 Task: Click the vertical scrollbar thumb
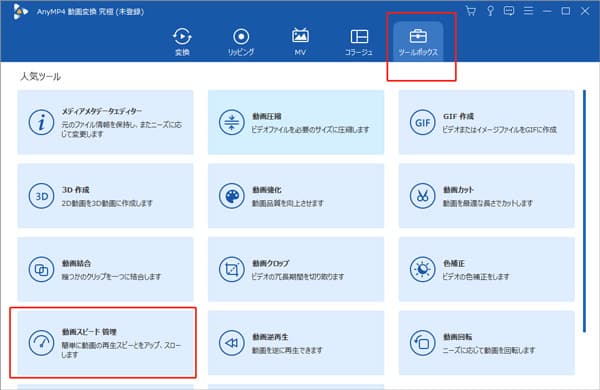point(584,211)
